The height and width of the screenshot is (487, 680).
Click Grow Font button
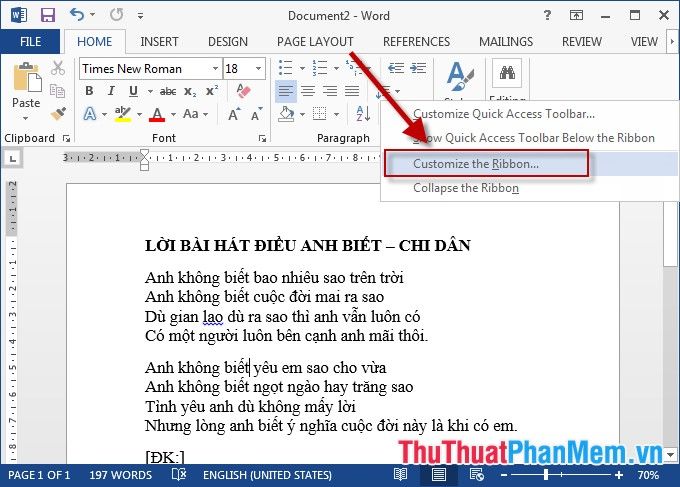(233, 114)
